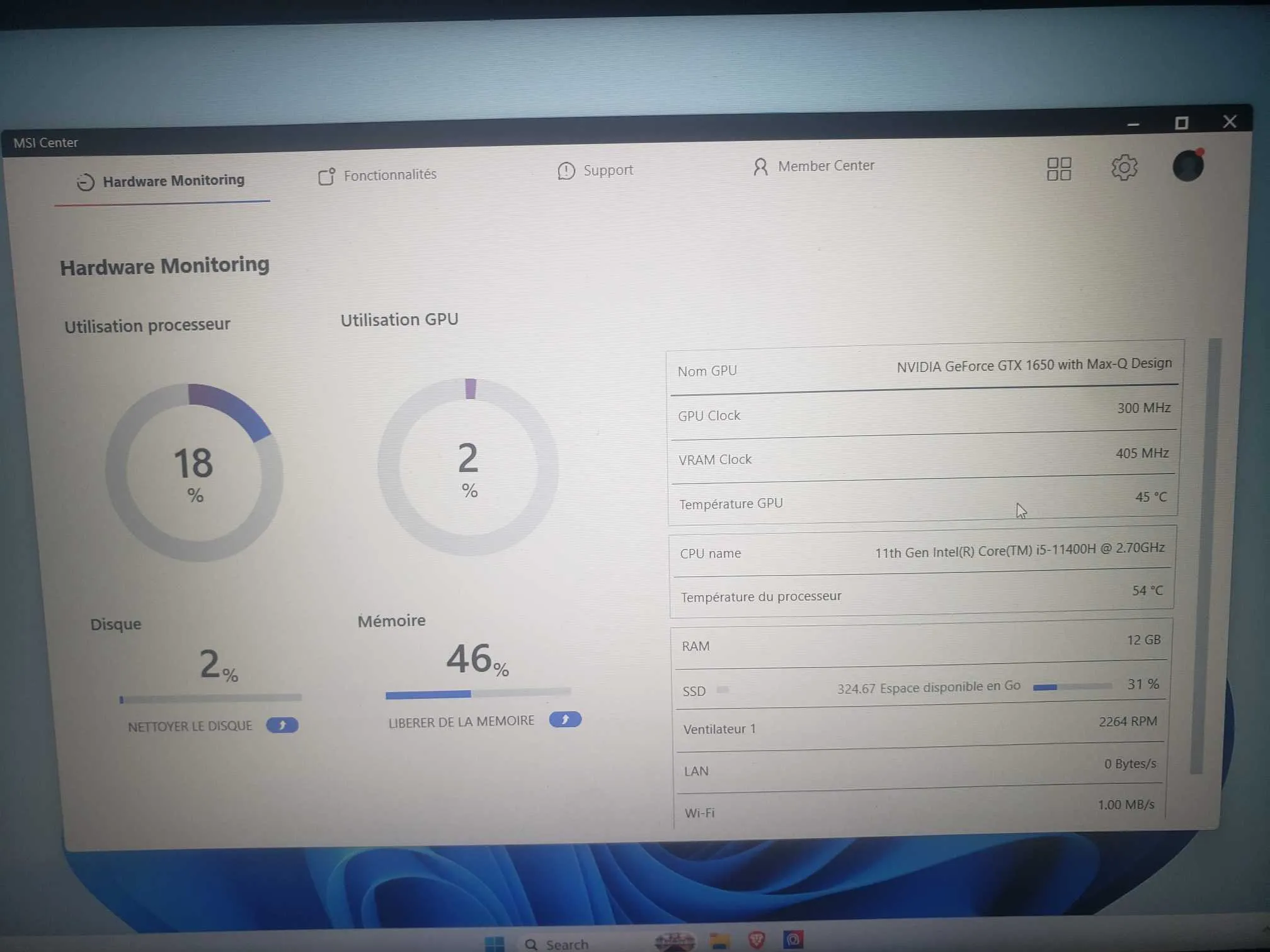The width and height of the screenshot is (1270, 952).
Task: Click the Liberer de la memoire button
Action: (x=565, y=720)
